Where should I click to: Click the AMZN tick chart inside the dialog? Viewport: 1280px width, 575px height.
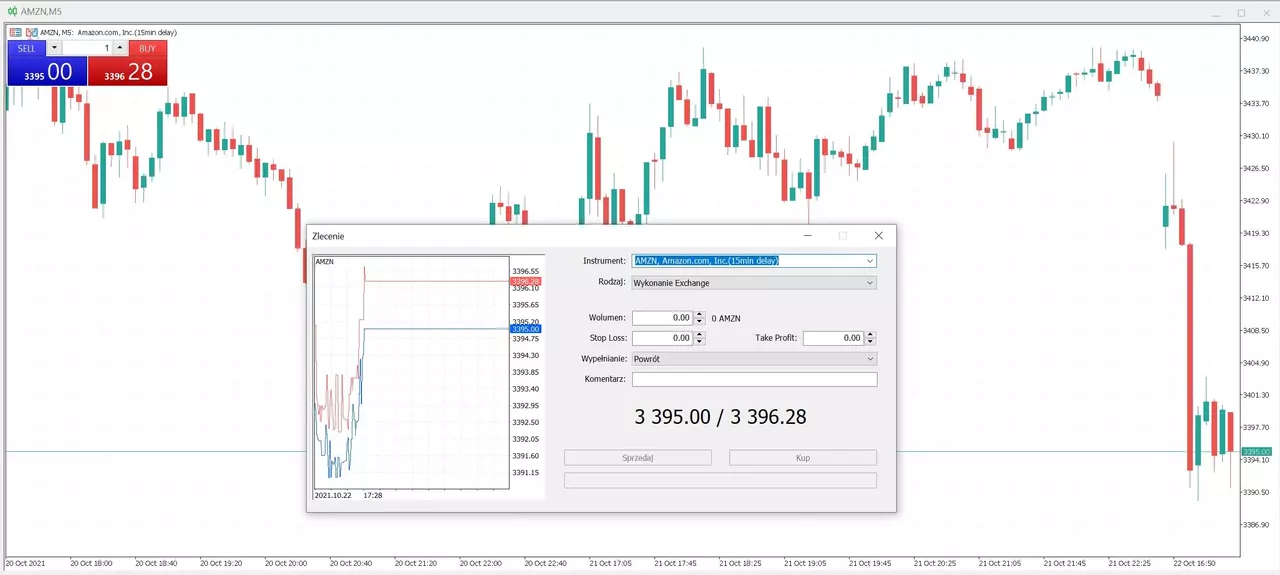click(412, 373)
